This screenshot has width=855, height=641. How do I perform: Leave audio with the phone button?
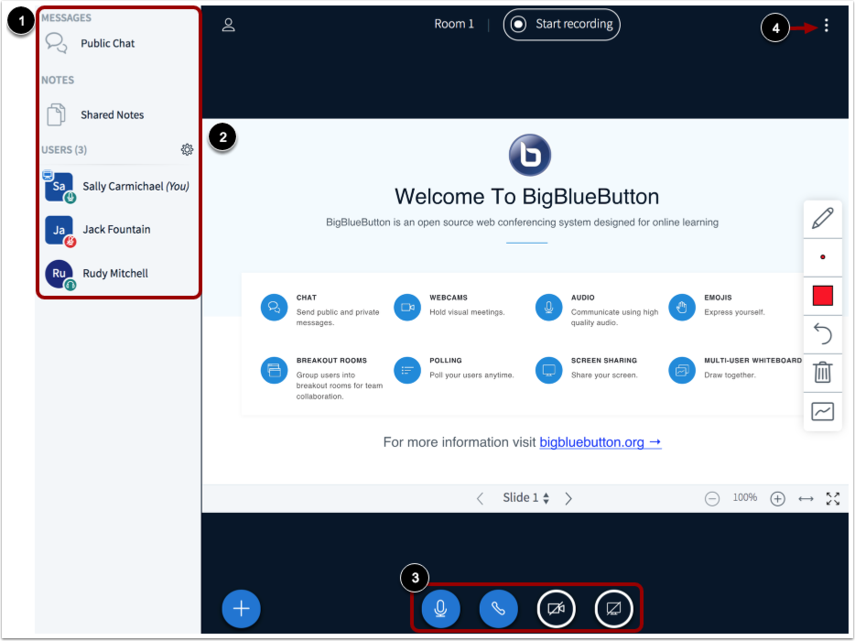(x=498, y=608)
